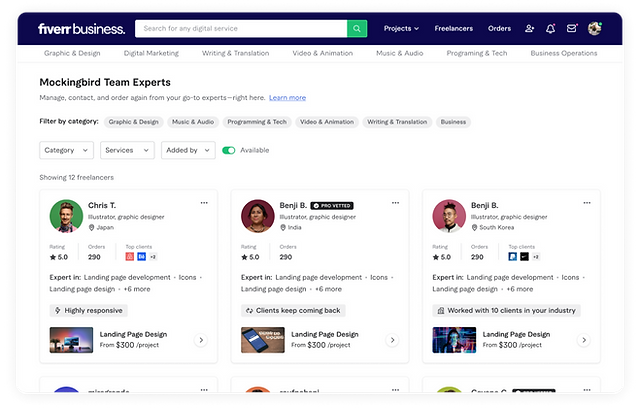
Task: Open the three-dot menu on India Benji B. card
Action: [x=396, y=203]
